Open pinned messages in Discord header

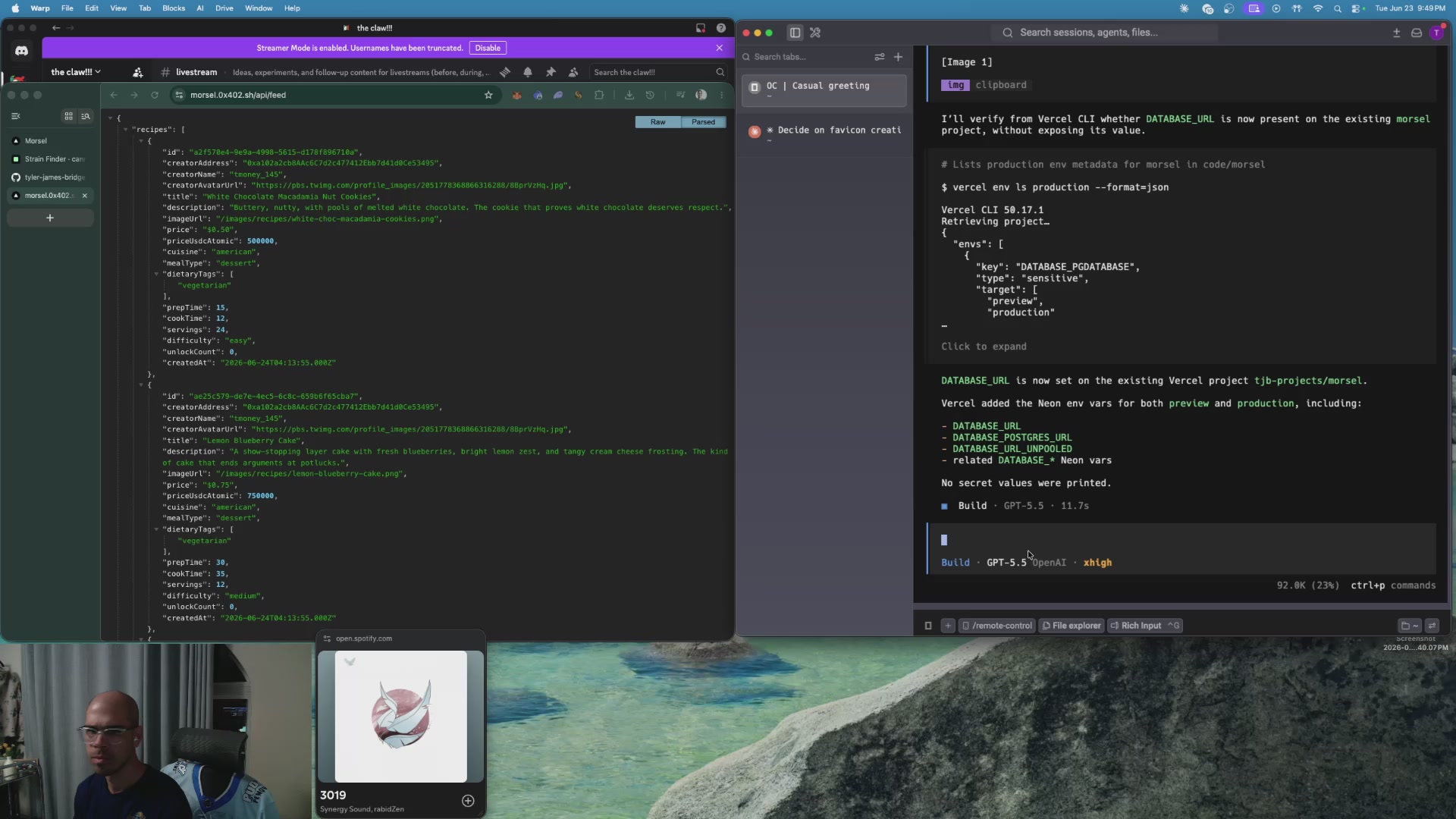(551, 72)
